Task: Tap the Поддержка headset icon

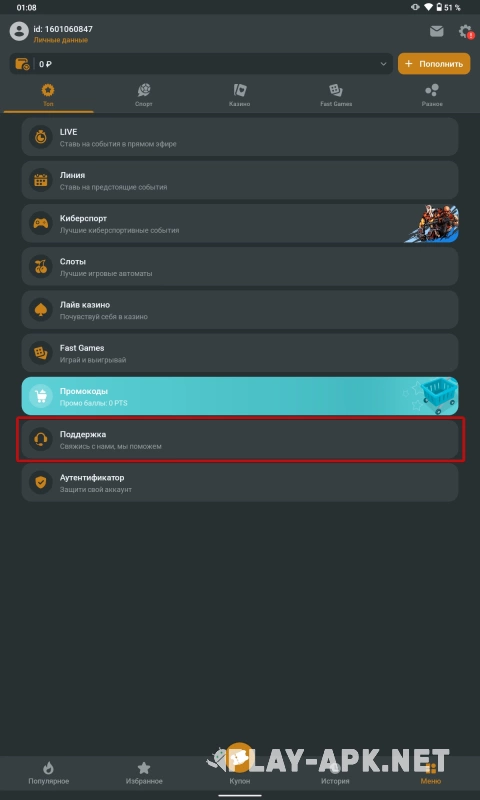Action: pos(41,439)
